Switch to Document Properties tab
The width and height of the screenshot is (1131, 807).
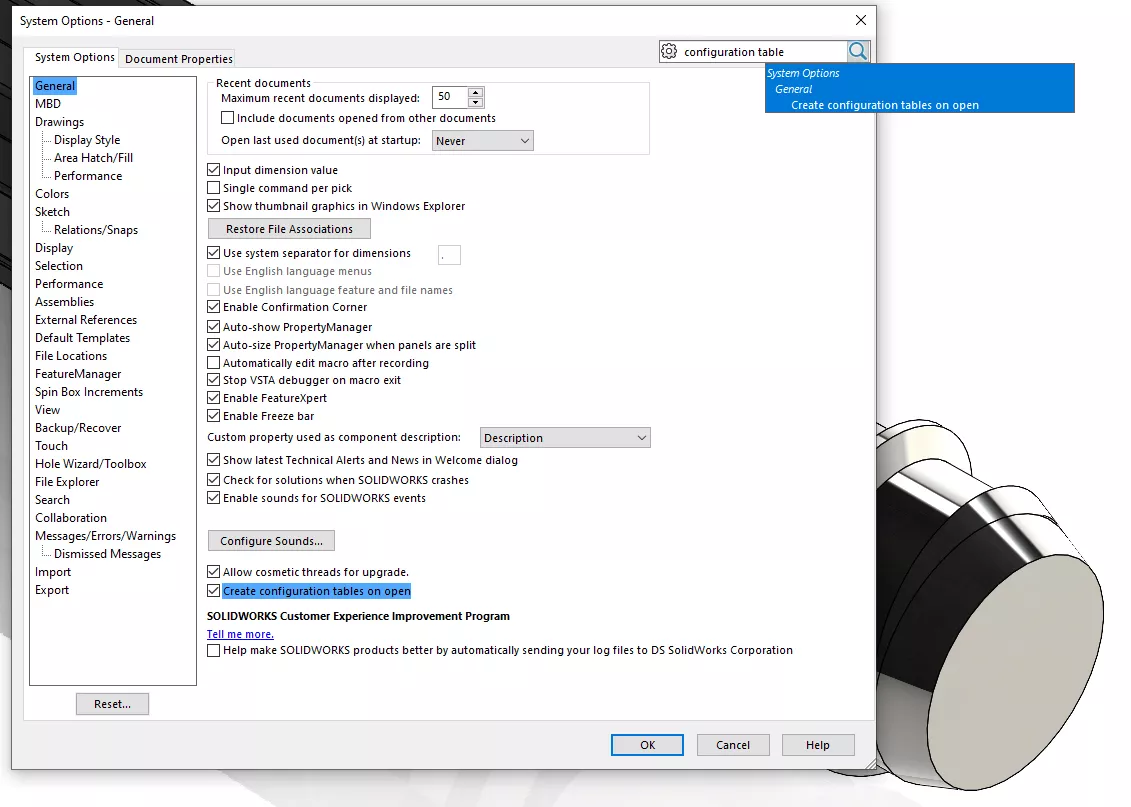(179, 59)
